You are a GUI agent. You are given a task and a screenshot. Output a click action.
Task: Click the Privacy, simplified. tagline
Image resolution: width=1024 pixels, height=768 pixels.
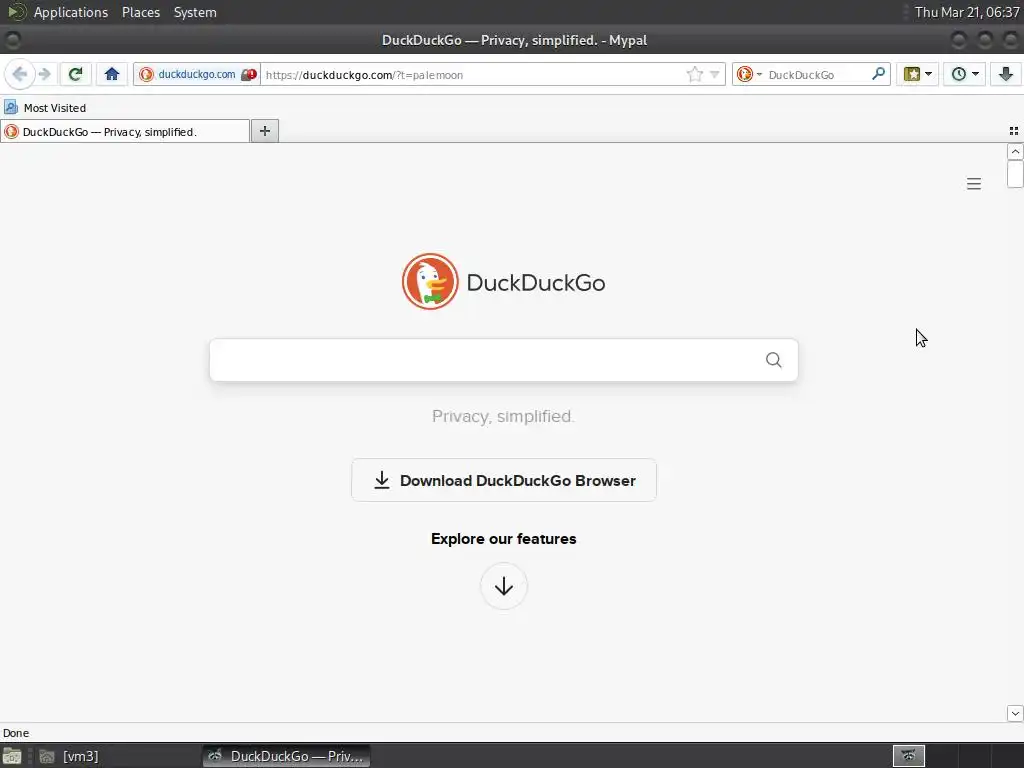point(504,416)
